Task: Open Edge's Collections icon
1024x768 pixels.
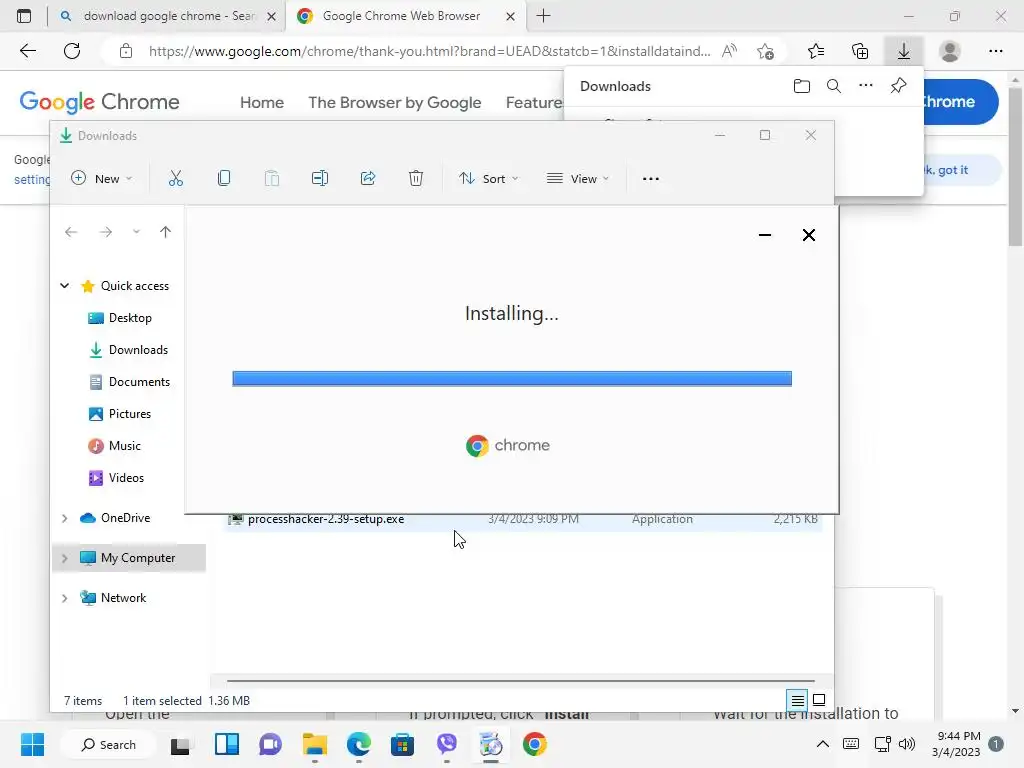Action: click(860, 51)
